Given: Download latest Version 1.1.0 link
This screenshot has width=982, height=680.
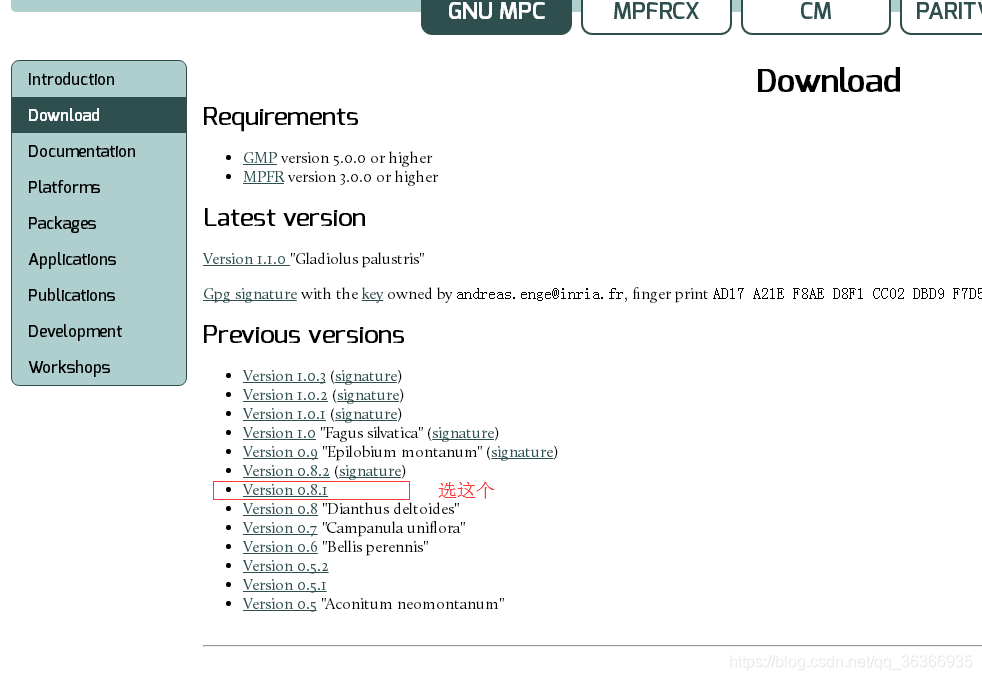Looking at the screenshot, I should coord(246,259).
